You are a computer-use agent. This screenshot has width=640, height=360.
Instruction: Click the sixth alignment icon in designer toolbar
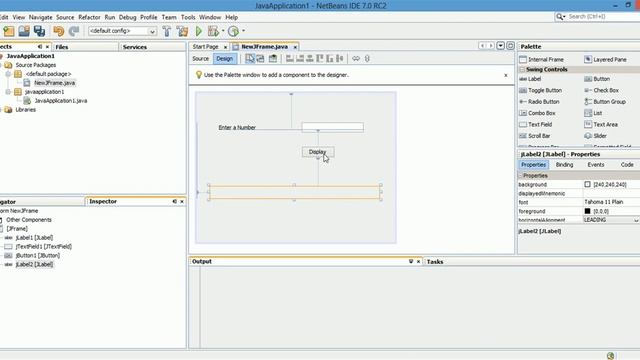[x=340, y=58]
